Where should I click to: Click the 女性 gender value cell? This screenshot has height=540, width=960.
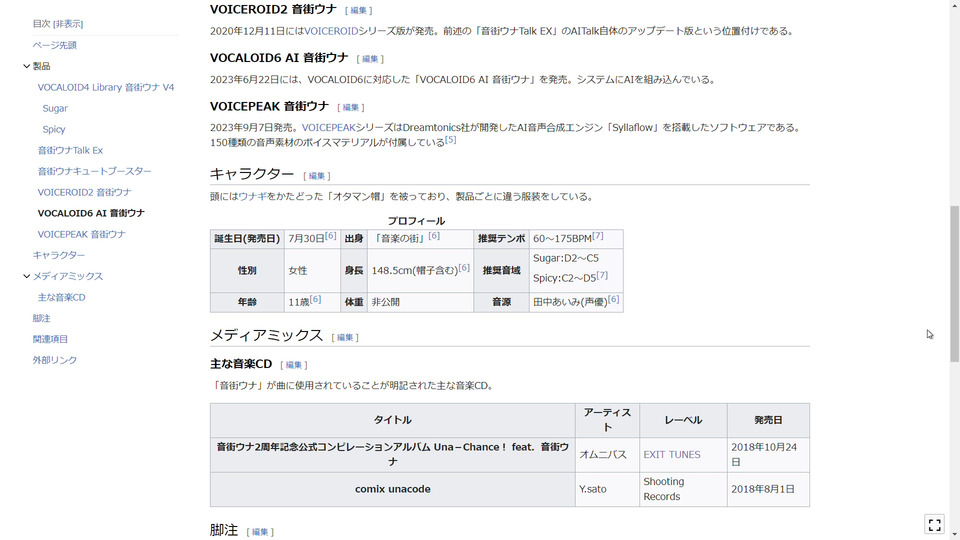(x=312, y=271)
